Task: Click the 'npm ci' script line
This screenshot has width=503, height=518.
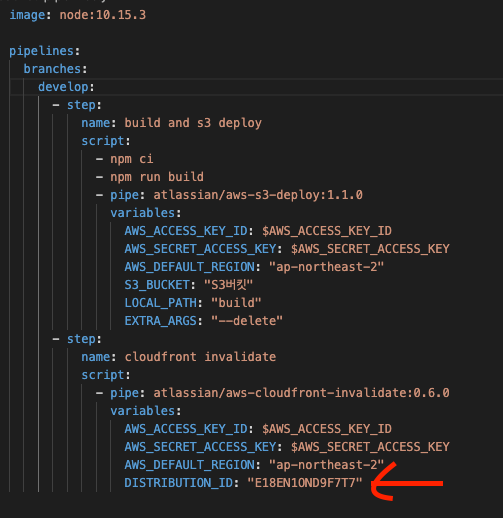Action: pyautogui.click(x=132, y=159)
